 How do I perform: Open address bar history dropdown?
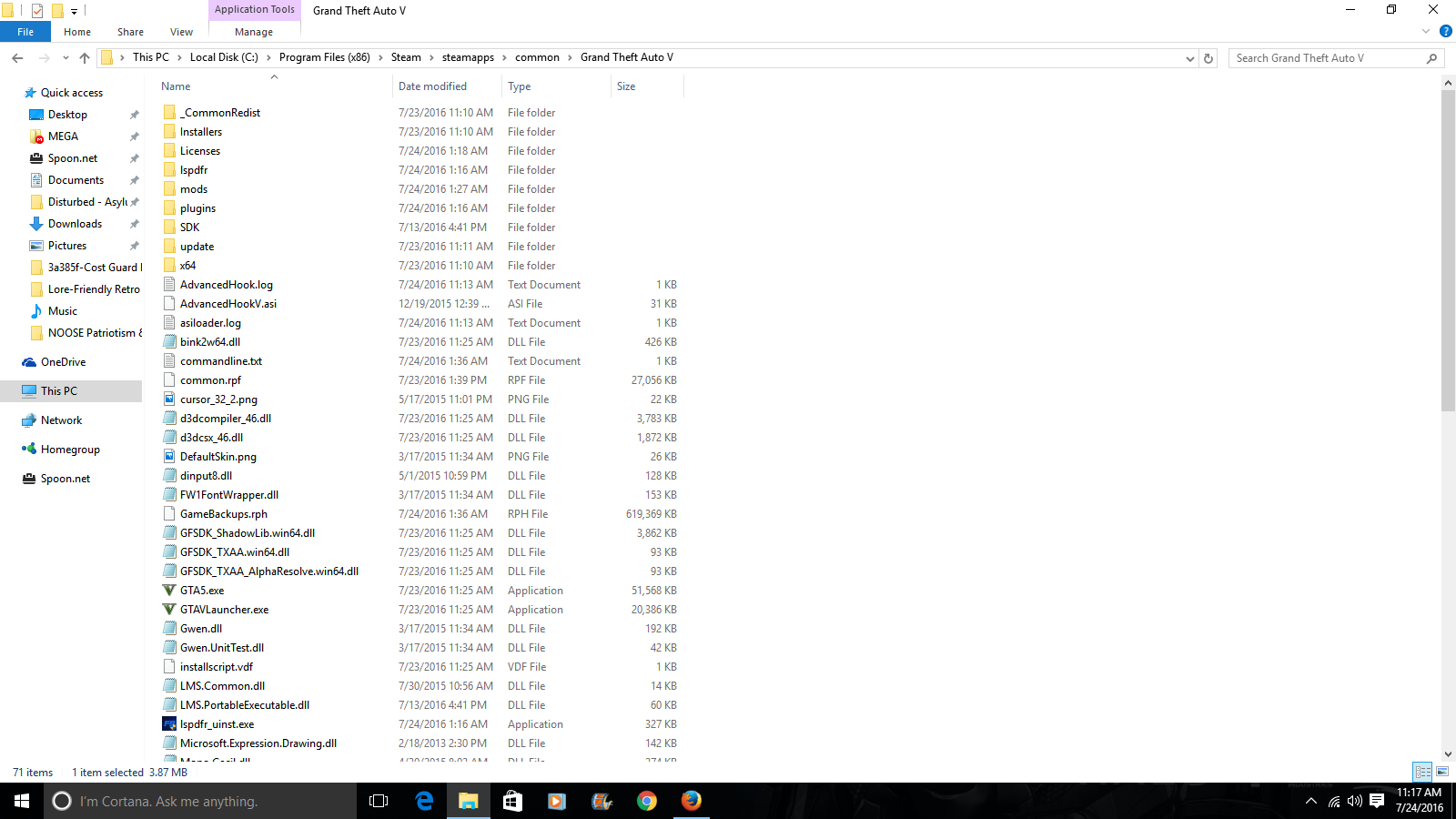click(x=1190, y=58)
